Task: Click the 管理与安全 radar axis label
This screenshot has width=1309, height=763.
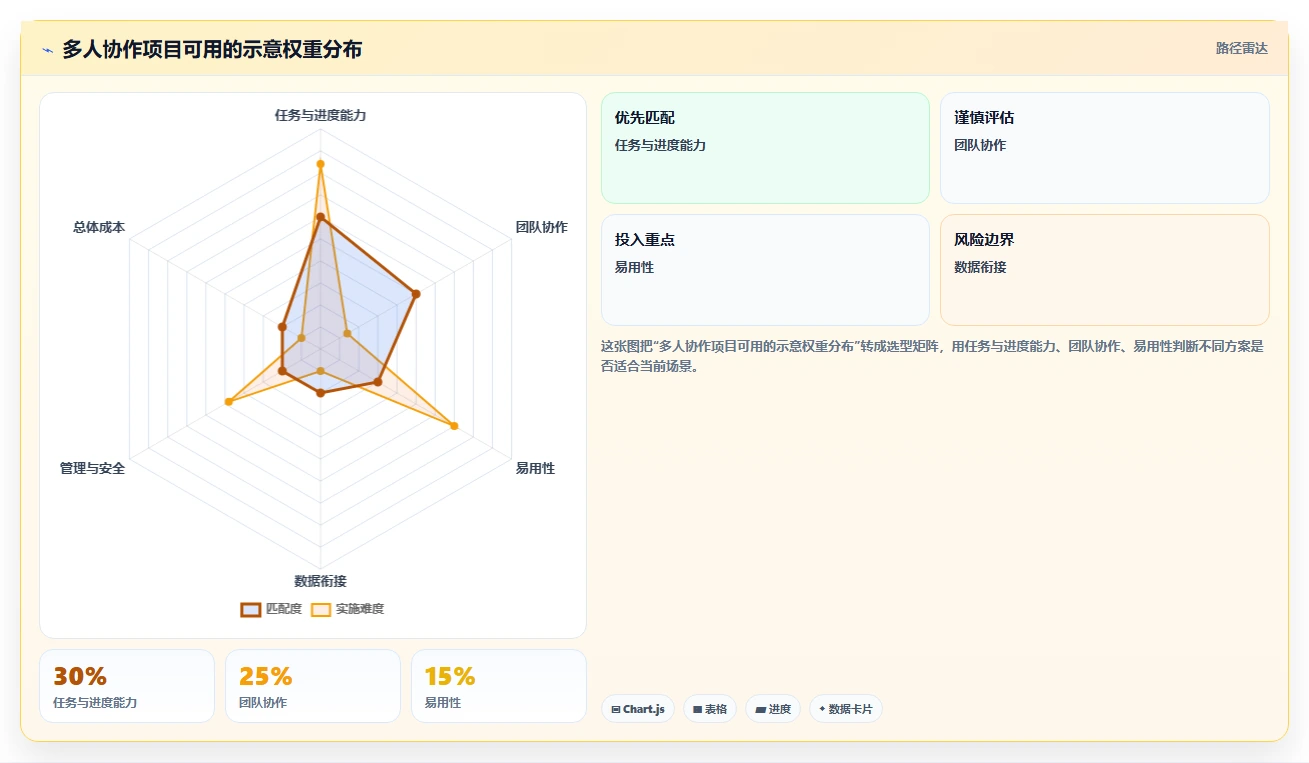Action: click(92, 468)
